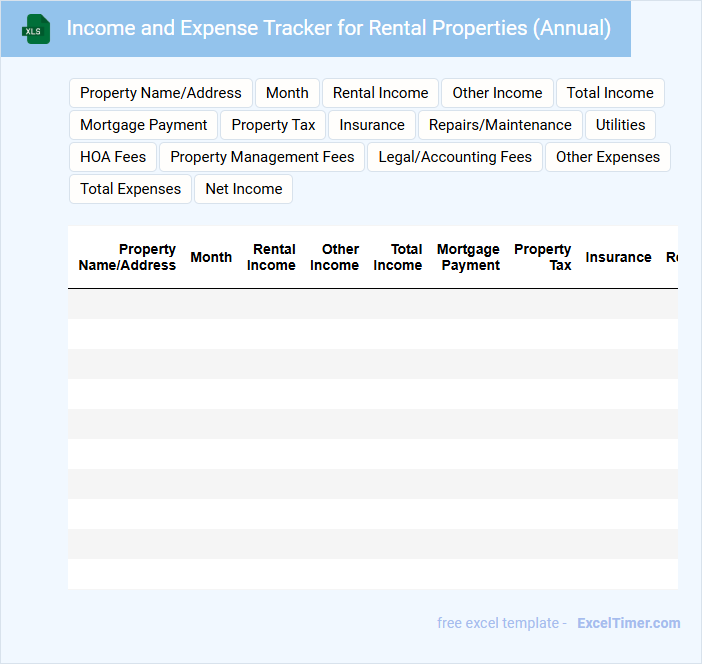The width and height of the screenshot is (702, 664).
Task: Click the Total Income tag
Action: click(610, 93)
